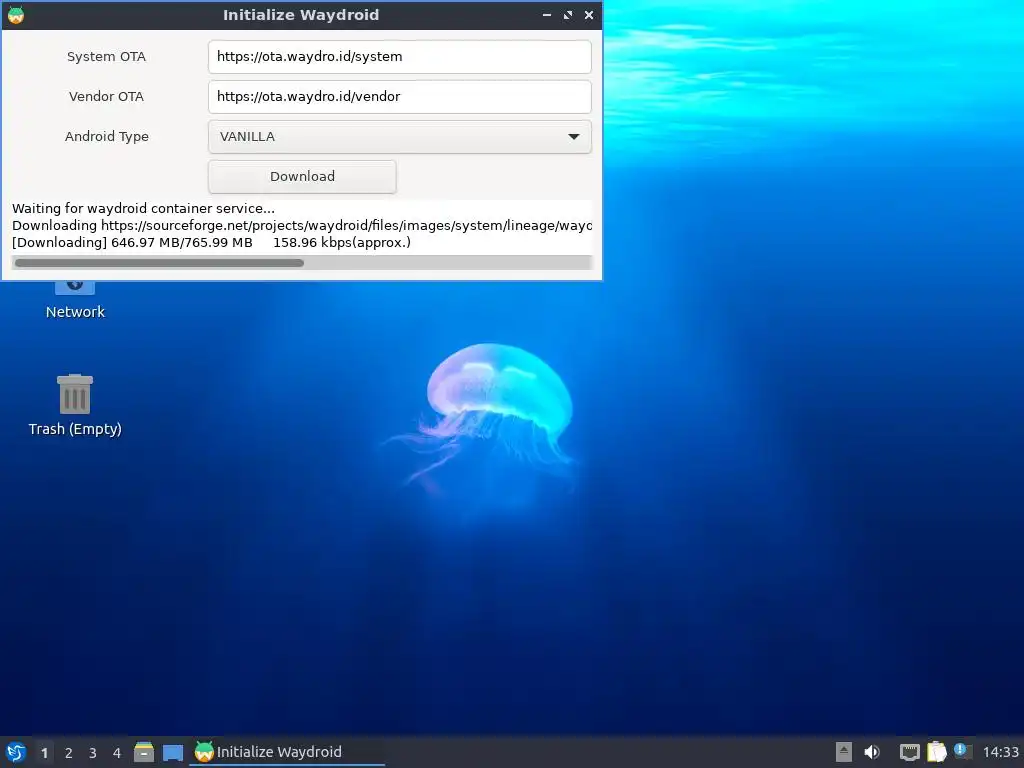Screen dimensions: 1024x768
Task: Maximize the Initialize Waydroid window
Action: tap(568, 14)
